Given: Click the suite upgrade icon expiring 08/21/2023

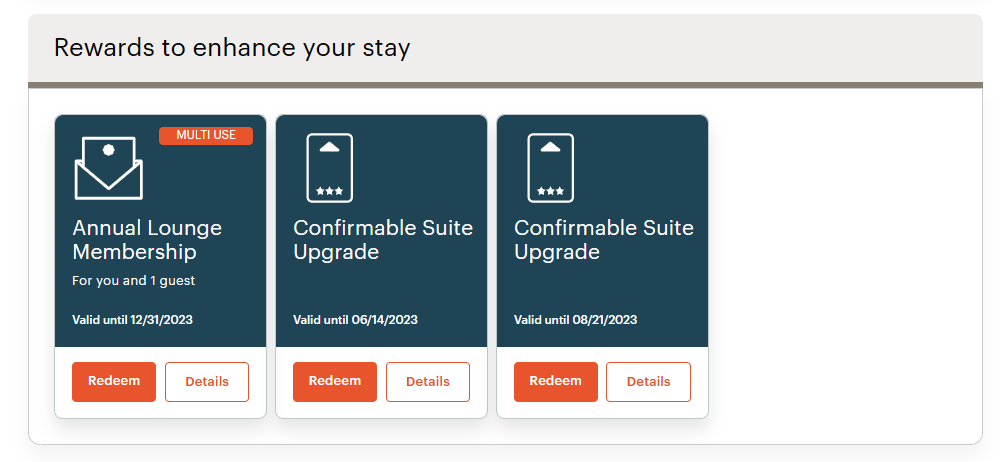Looking at the screenshot, I should pos(550,167).
